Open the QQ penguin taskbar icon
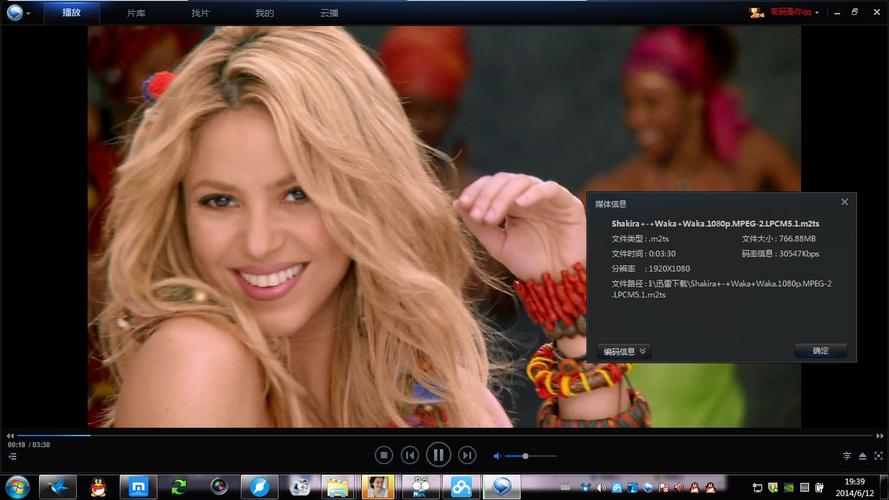 click(x=98, y=487)
